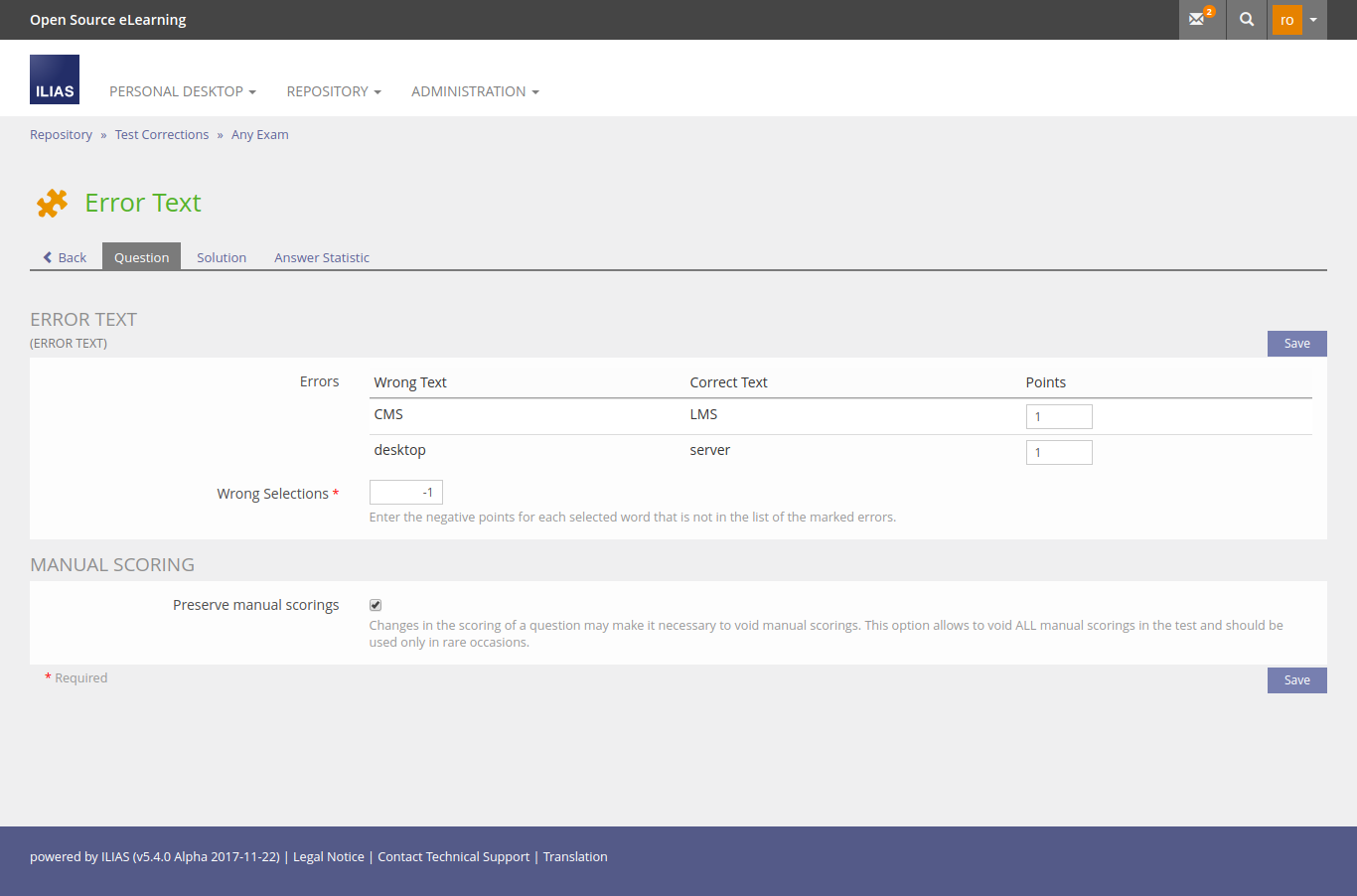Open the Legal Notice footer link
This screenshot has width=1357, height=896.
tap(328, 857)
